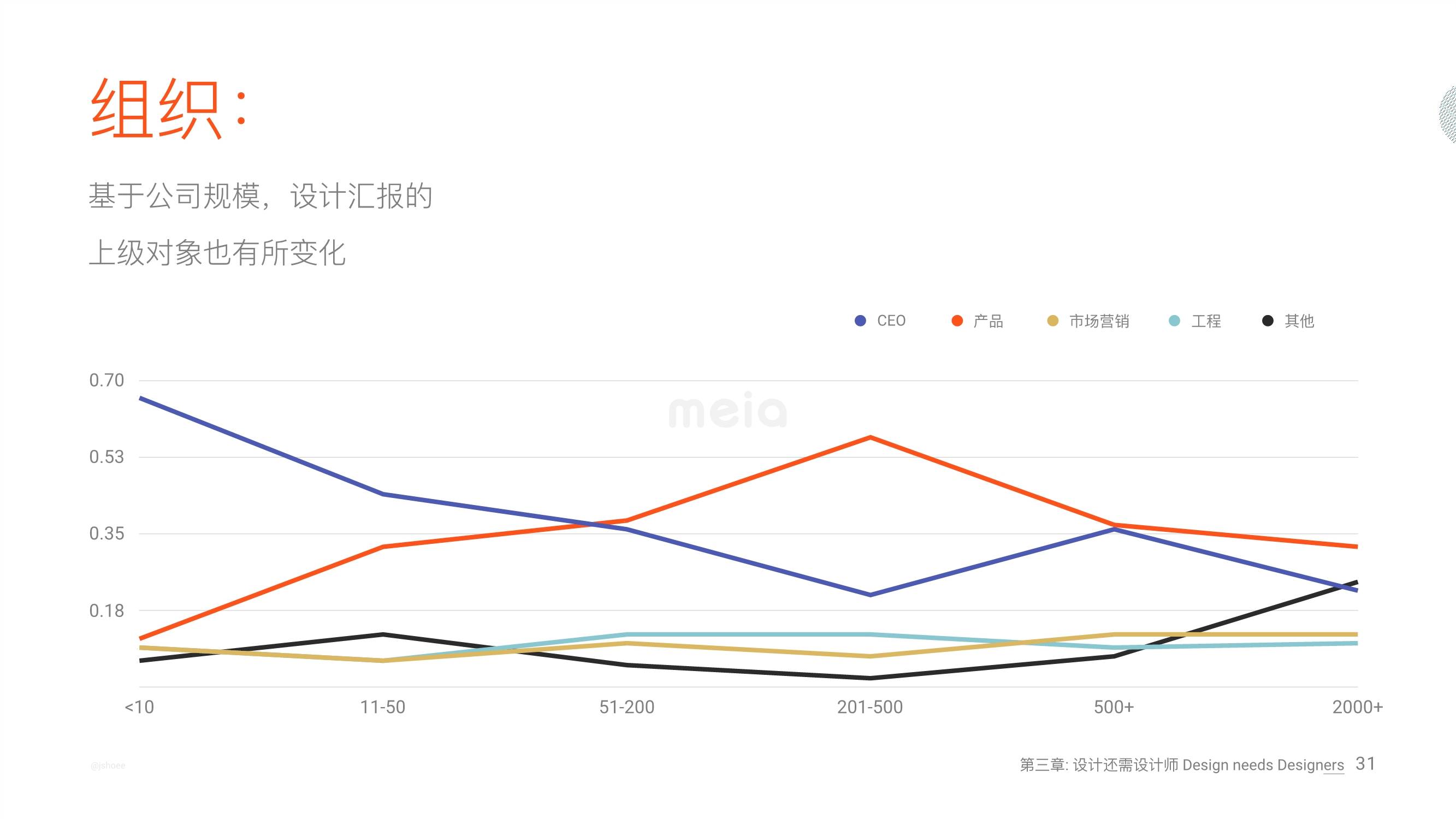Click the subtitle line 基于公司规模，设计汇报的
The image size is (1456, 819).
[261, 196]
